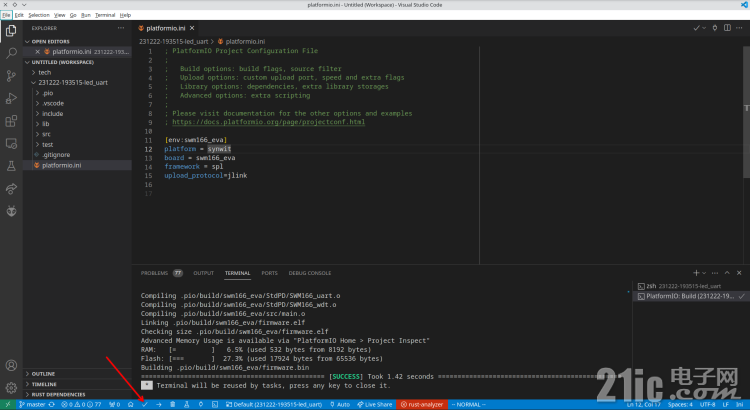Viewport: 750px width, 410px height.
Task: Open the File menu
Action: [x=6, y=15]
